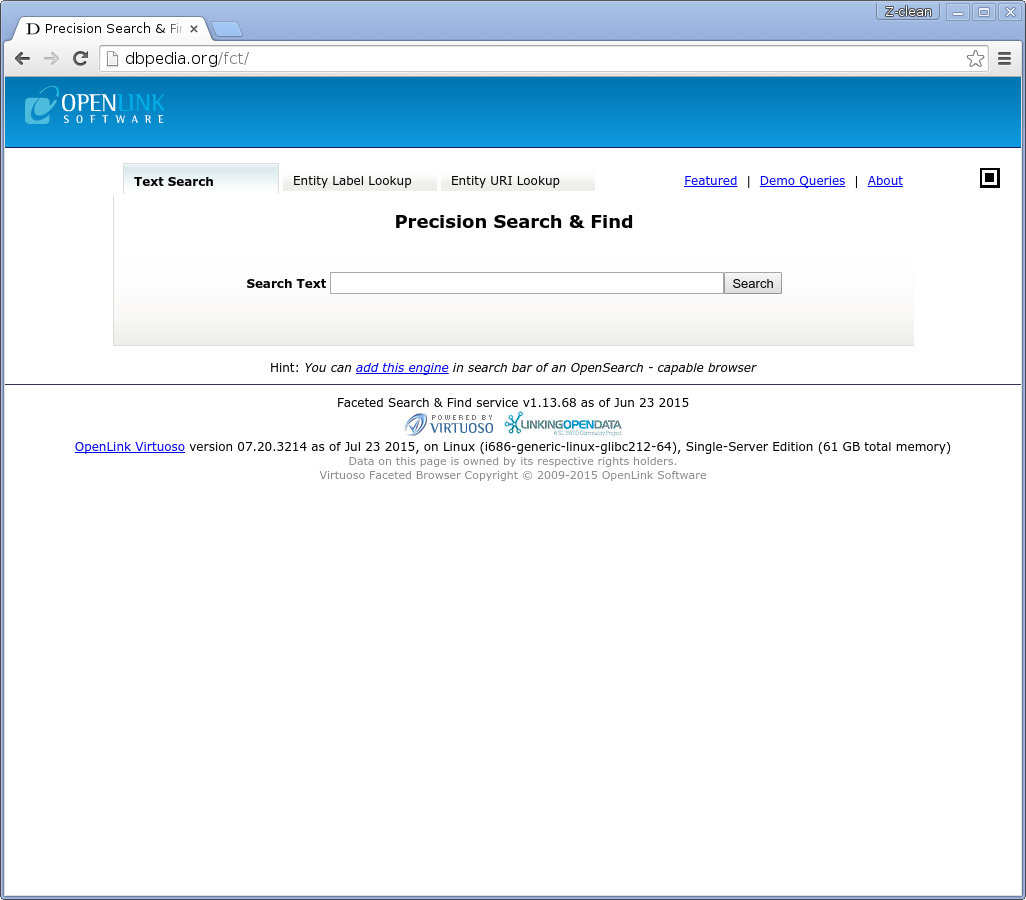Click the black square icon beside About
1026x900 pixels.
click(x=989, y=178)
